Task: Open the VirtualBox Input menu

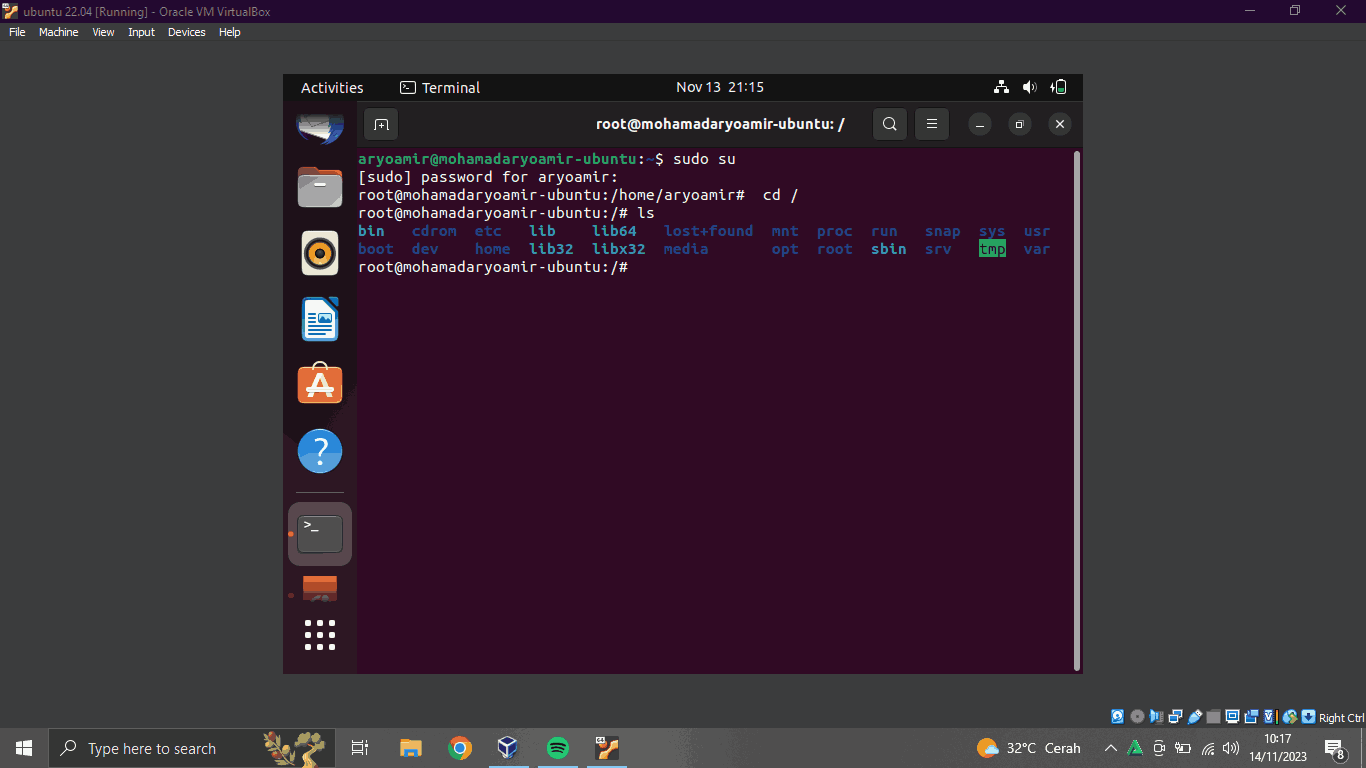Action: click(141, 32)
